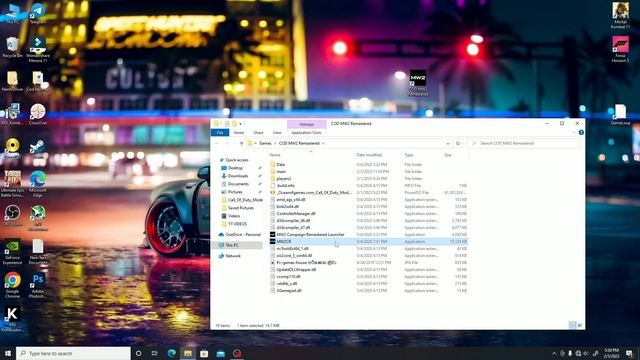This screenshot has width=640, height=360.
Task: Go up one folder level
Action: pos(241,143)
